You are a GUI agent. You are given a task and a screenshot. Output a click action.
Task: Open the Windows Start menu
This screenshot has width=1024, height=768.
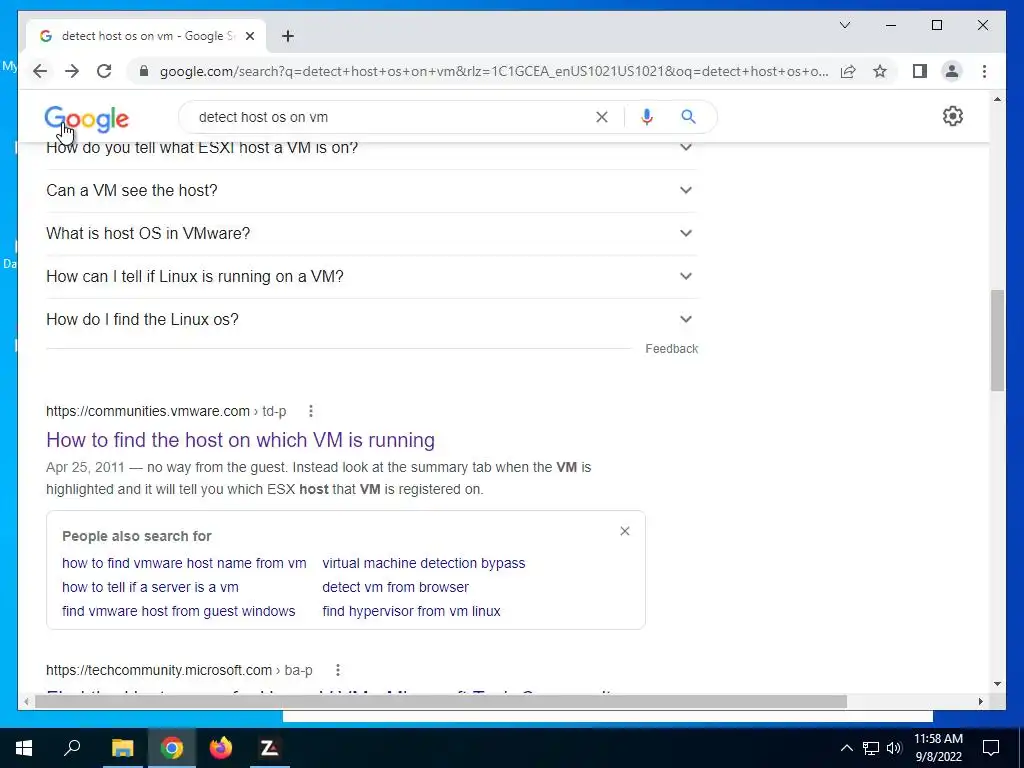[24, 748]
